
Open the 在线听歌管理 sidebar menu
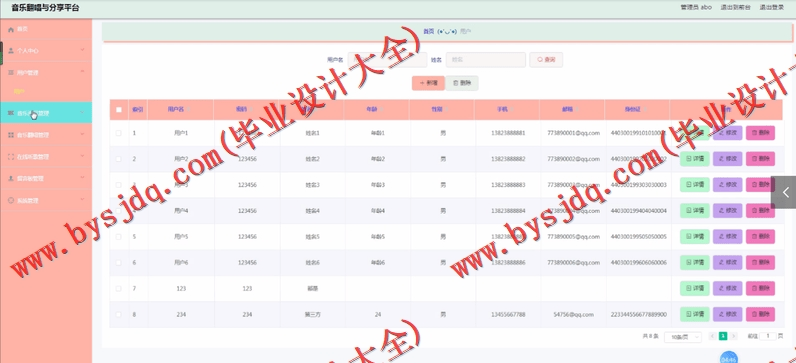coord(46,157)
